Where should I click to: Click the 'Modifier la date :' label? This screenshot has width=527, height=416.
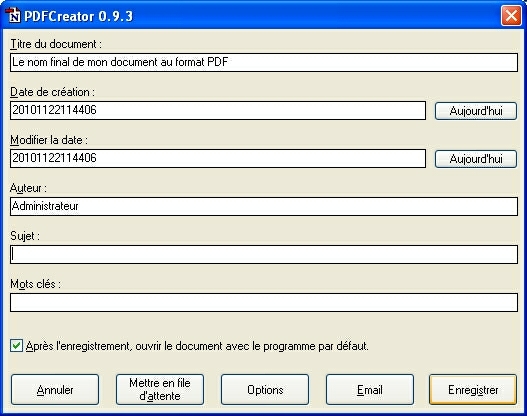click(x=49, y=140)
